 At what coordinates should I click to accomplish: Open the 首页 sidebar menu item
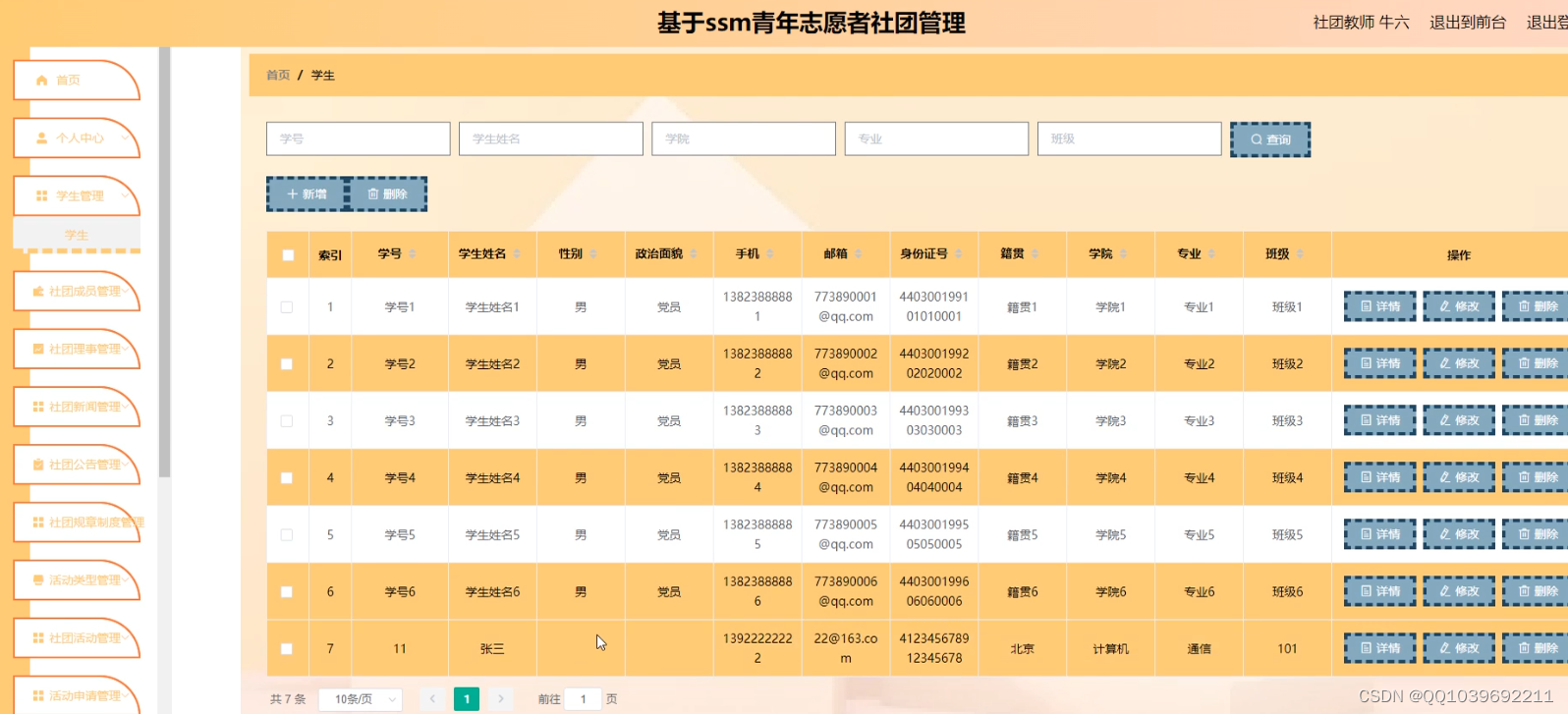pos(76,81)
